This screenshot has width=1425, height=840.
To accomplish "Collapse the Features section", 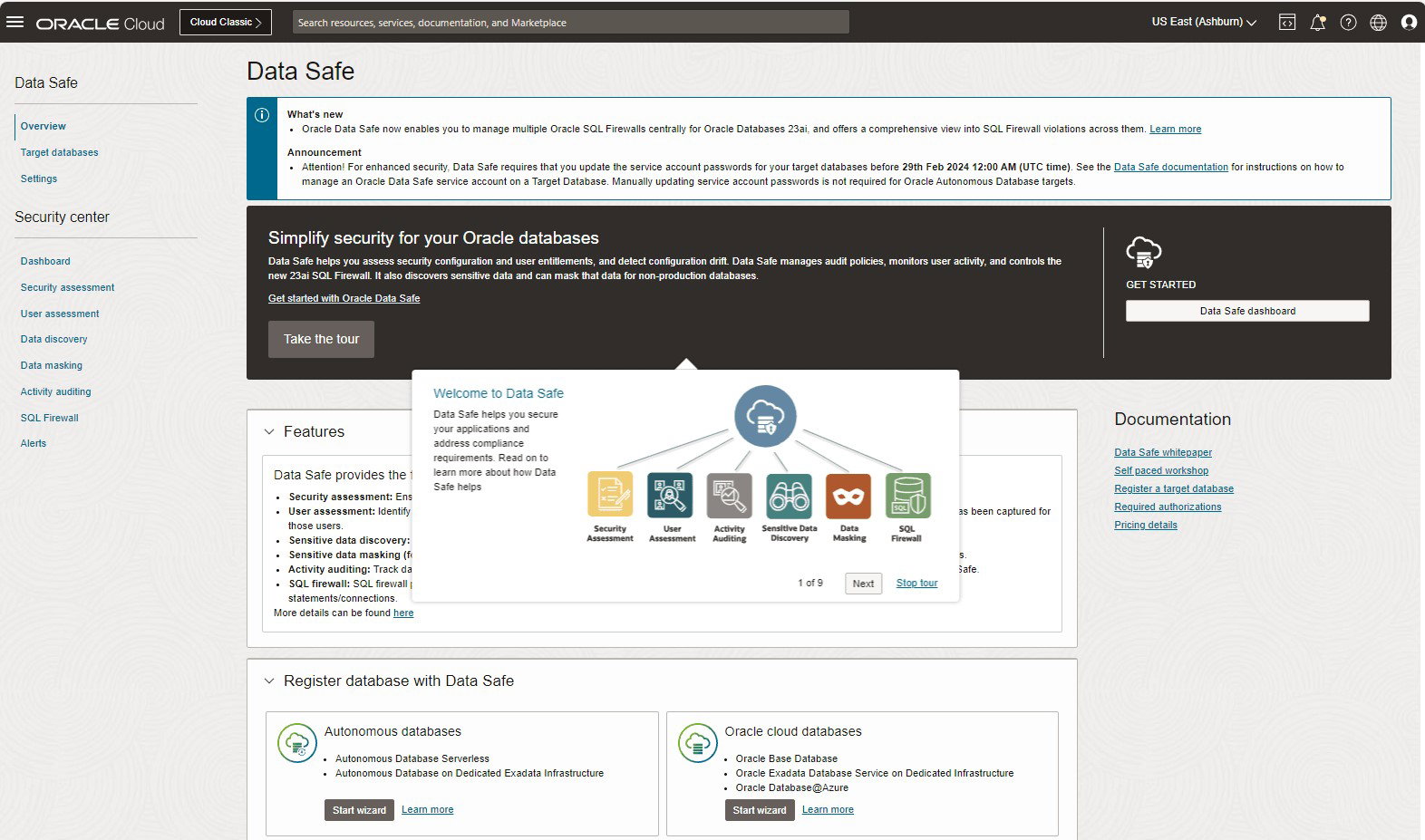I will pos(269,432).
